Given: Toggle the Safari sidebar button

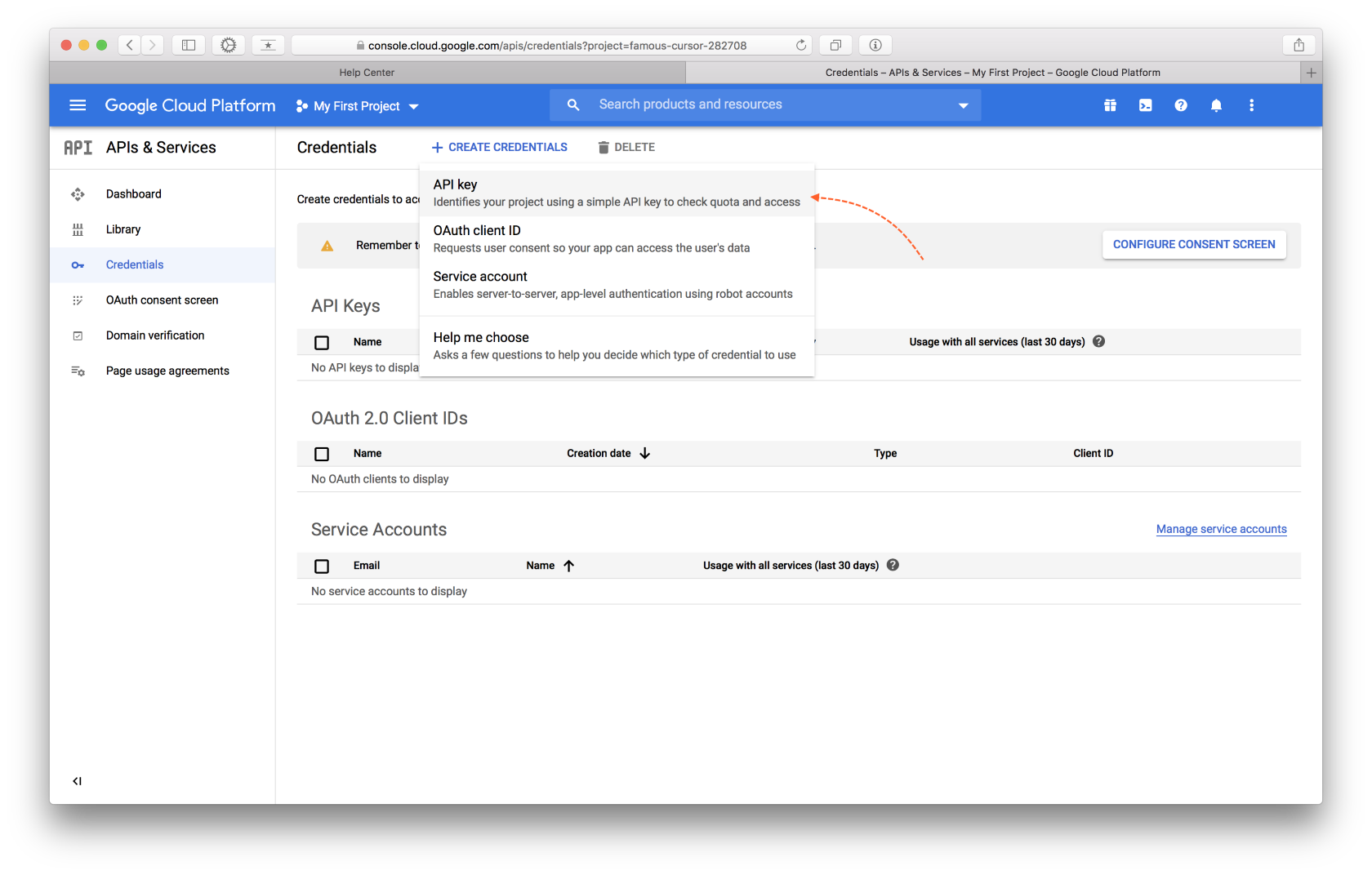Looking at the screenshot, I should tap(189, 45).
